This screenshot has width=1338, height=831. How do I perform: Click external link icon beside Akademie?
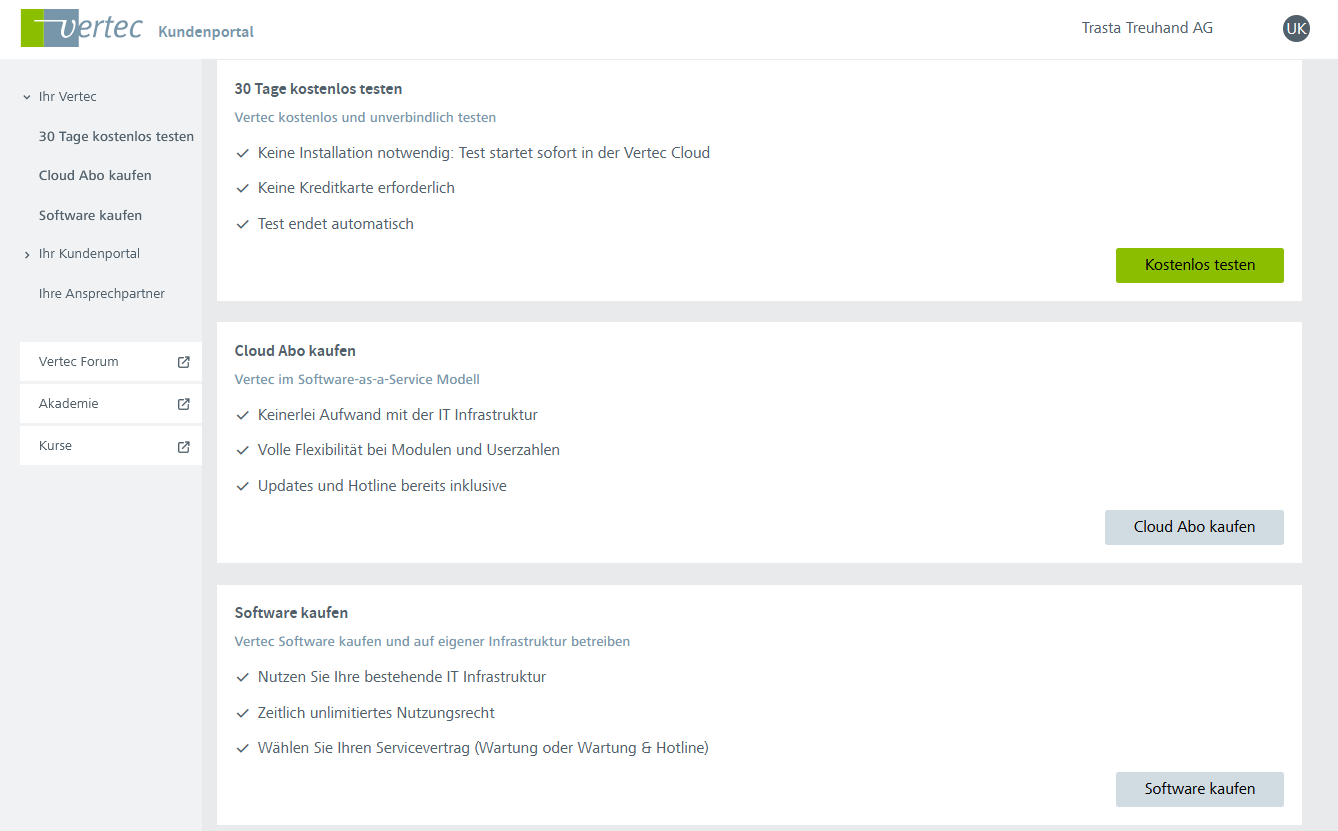[x=183, y=404]
